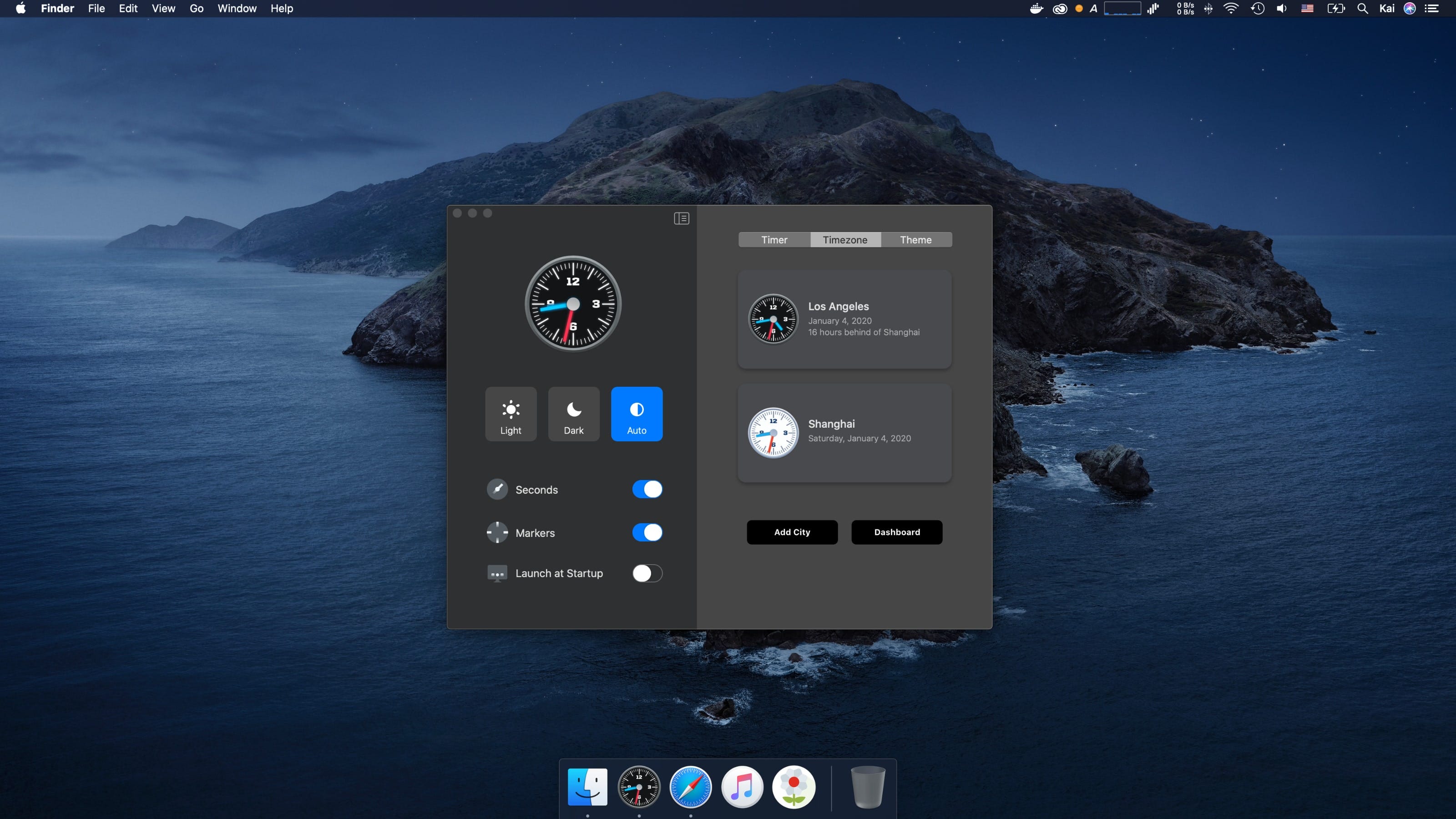
Task: Select the Los Angeles timezone card
Action: 844,319
